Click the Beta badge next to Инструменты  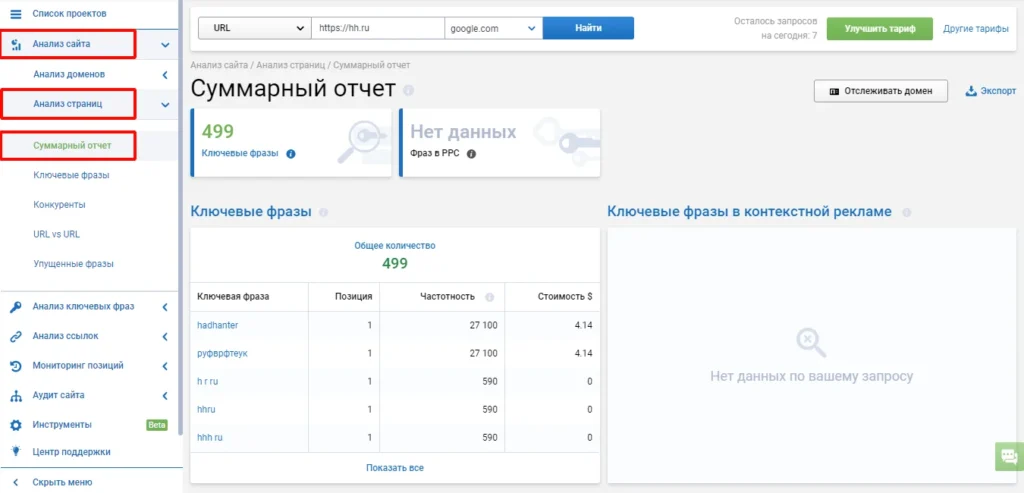[157, 425]
